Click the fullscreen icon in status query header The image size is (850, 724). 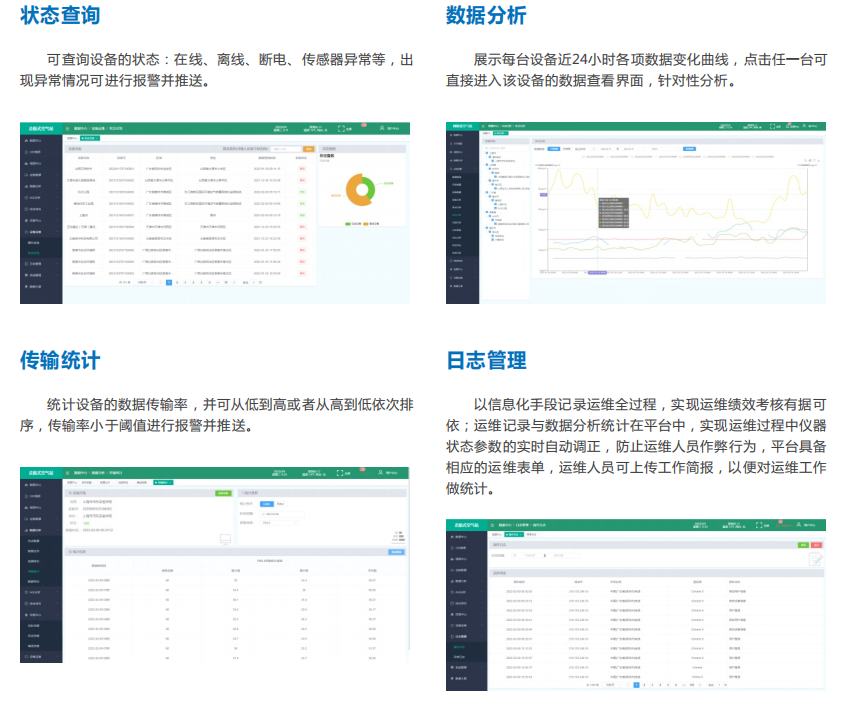[x=342, y=128]
